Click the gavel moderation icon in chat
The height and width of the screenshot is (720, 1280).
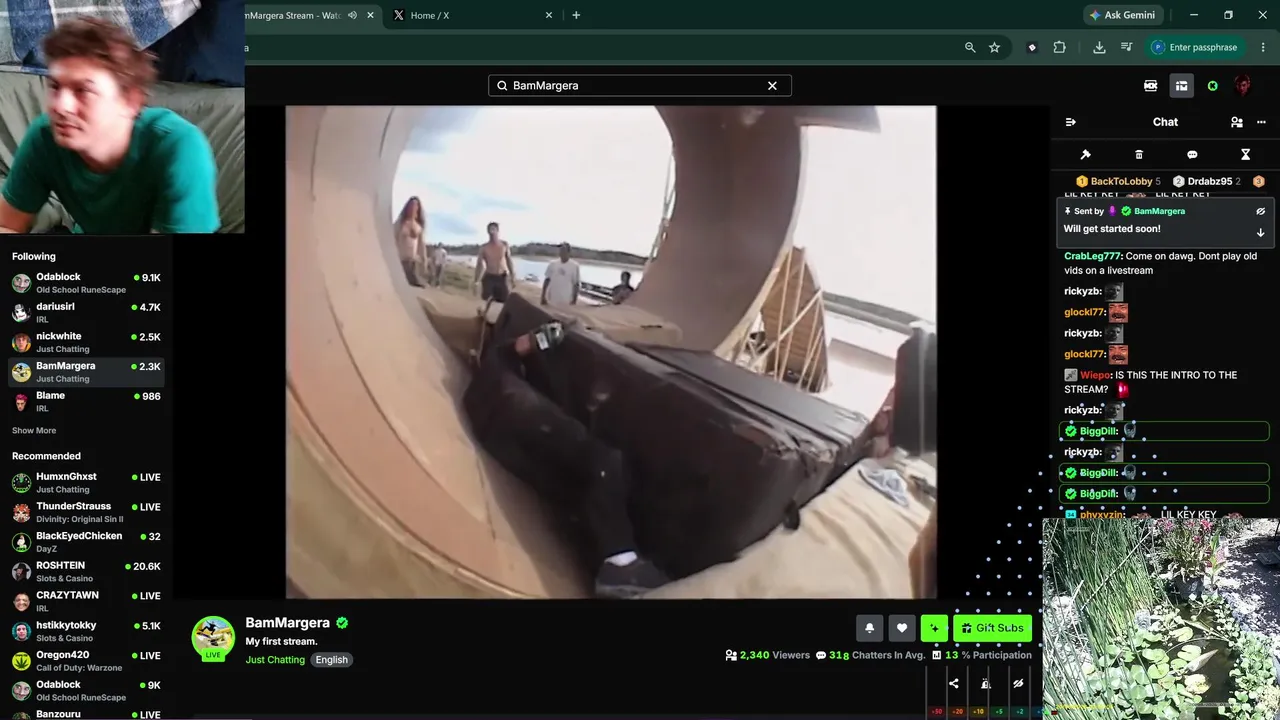point(1086,155)
